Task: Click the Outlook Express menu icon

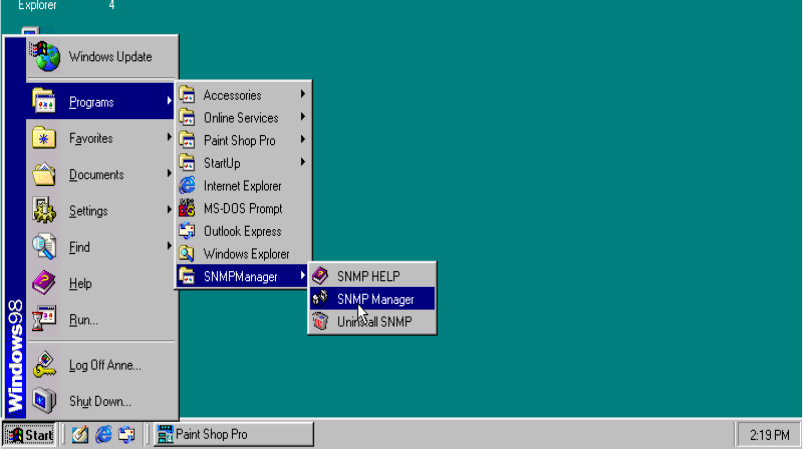Action: tap(187, 231)
